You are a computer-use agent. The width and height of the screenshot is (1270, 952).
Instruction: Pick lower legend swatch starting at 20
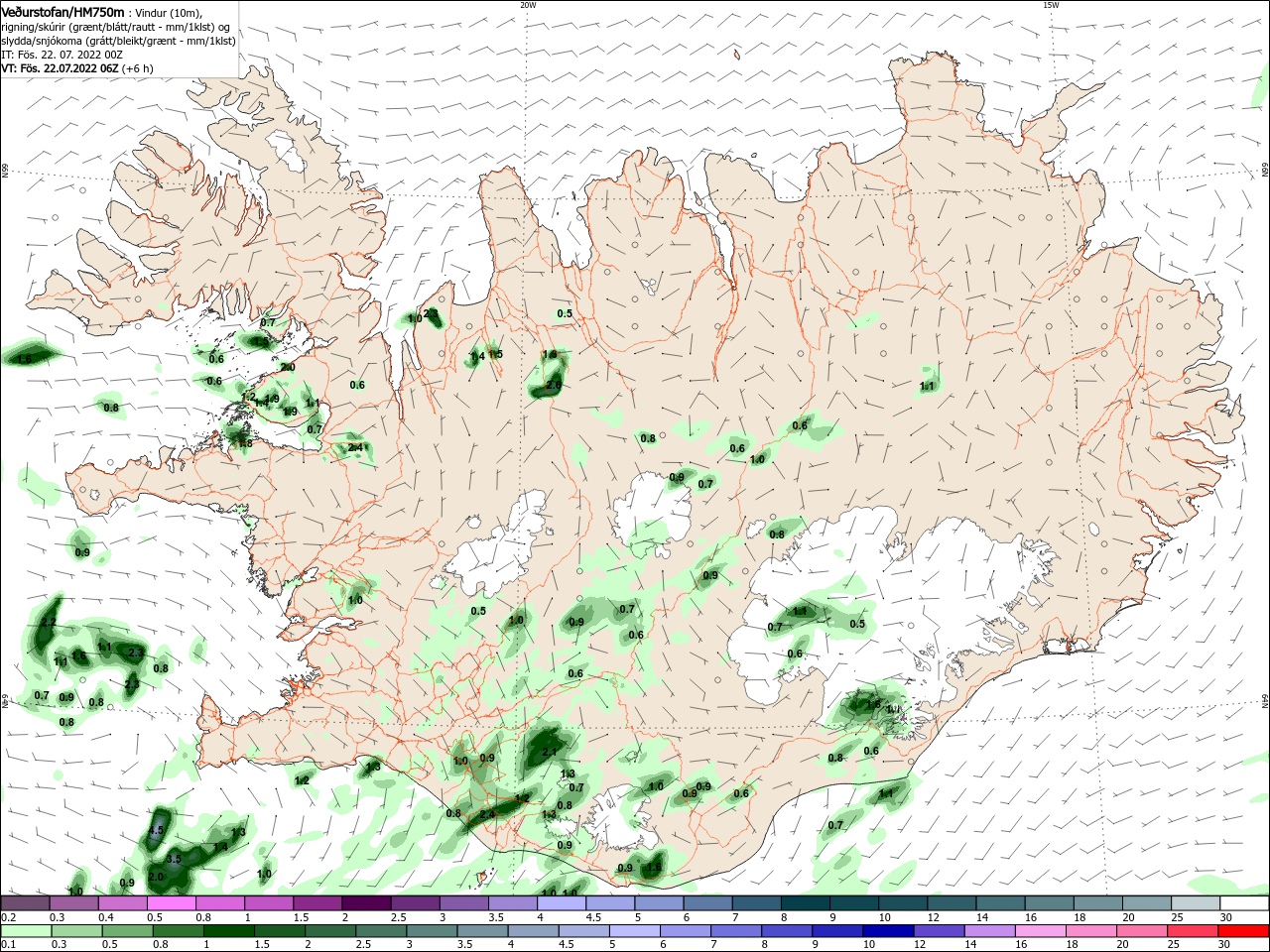(x=1140, y=931)
